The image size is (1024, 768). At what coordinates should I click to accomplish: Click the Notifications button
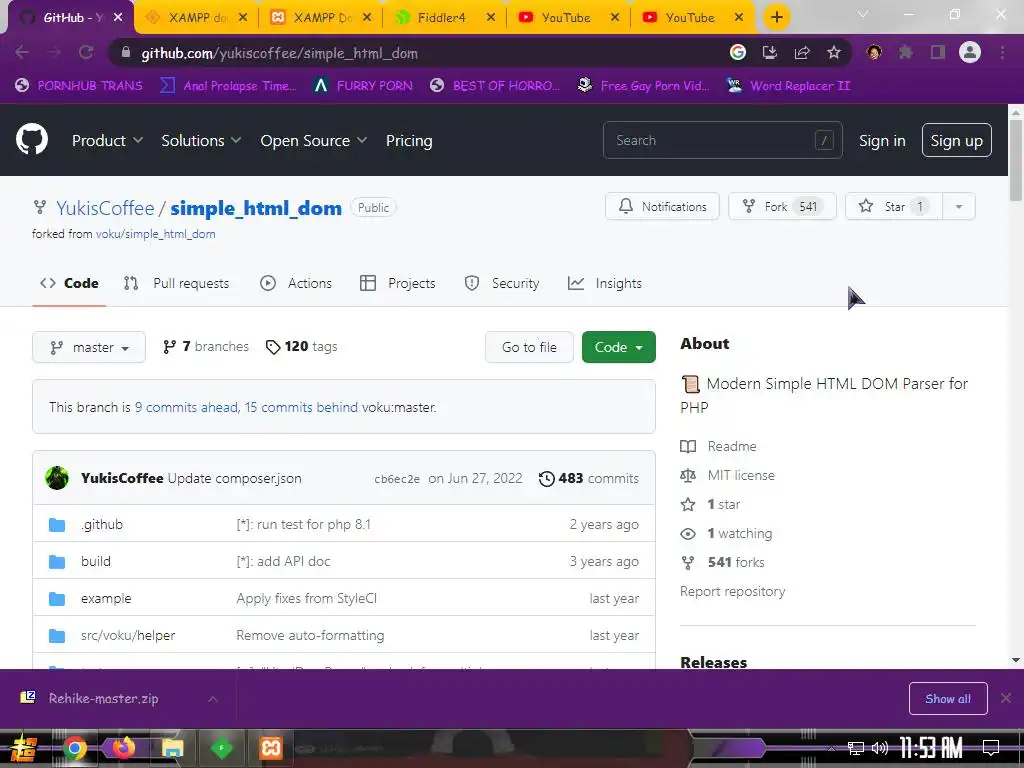[x=662, y=206]
